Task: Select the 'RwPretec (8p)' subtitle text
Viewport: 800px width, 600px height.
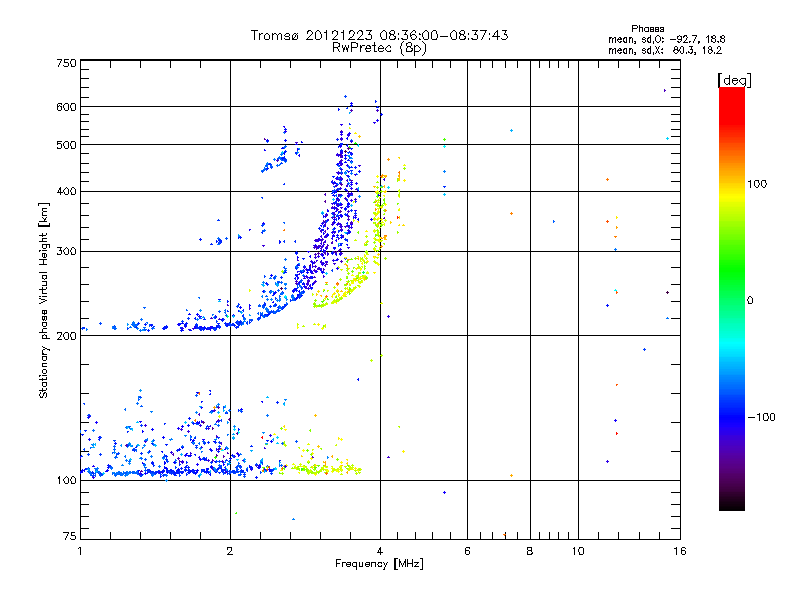Action: (379, 48)
